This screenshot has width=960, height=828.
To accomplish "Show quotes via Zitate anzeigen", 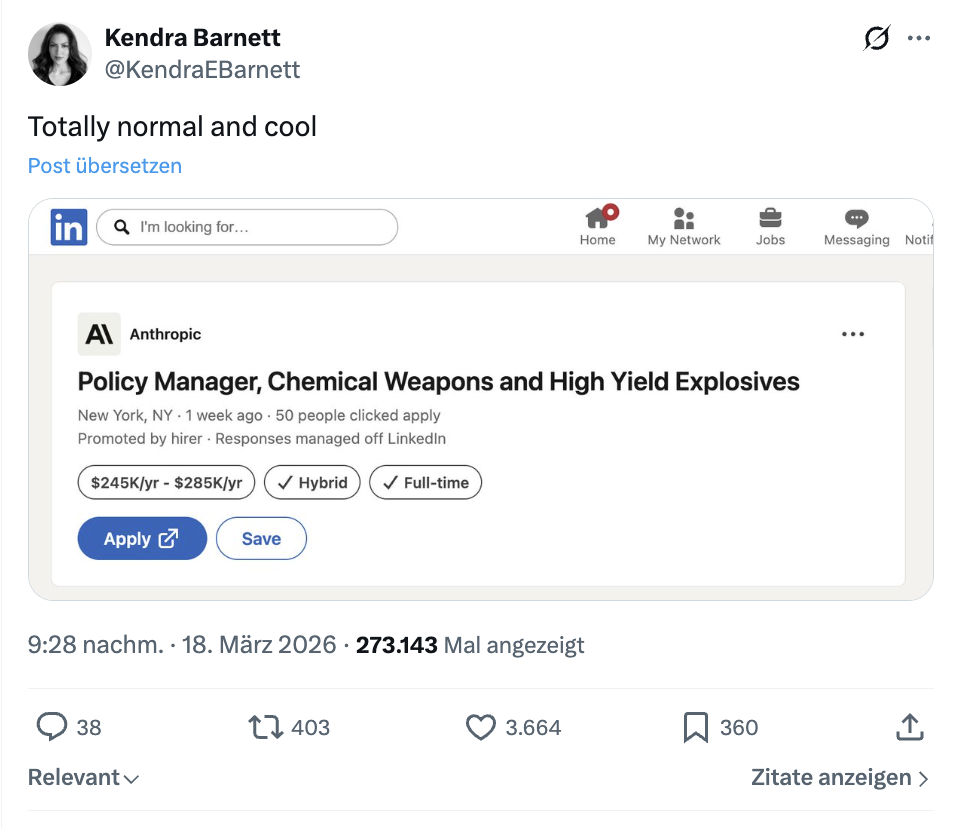I will tap(839, 778).
